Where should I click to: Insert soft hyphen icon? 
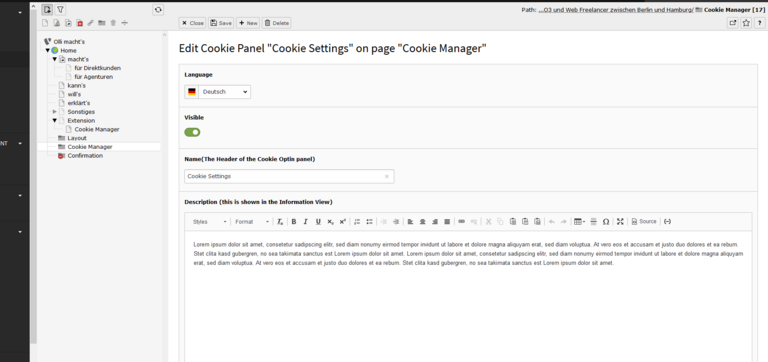pos(667,221)
